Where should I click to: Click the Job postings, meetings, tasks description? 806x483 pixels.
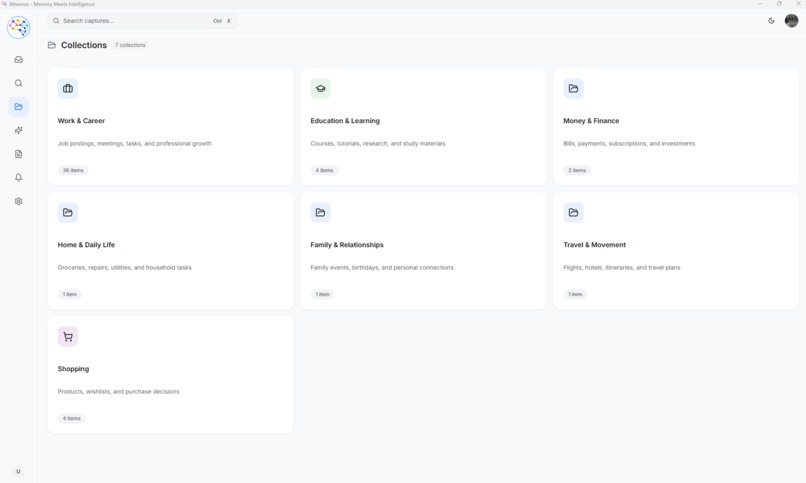[135, 144]
